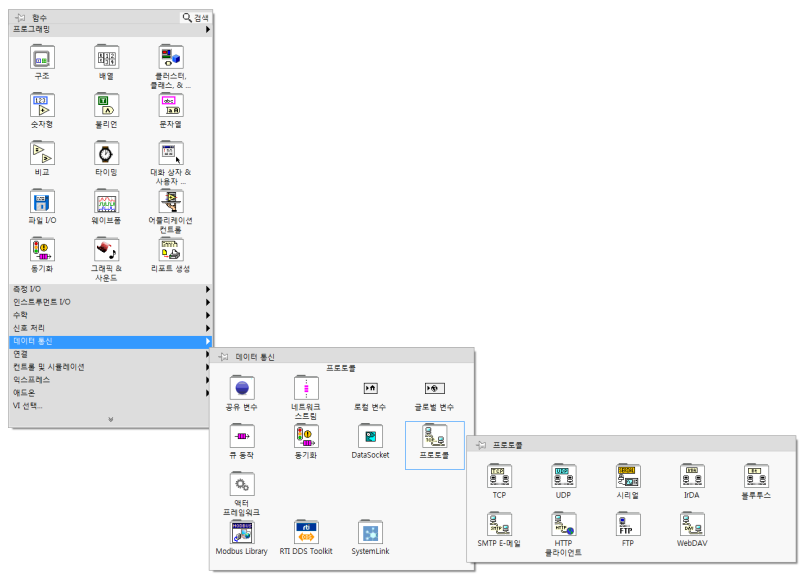The height and width of the screenshot is (578, 800).
Task: Open the 클러스터, 클래스 & ... palette icon
Action: tap(171, 57)
